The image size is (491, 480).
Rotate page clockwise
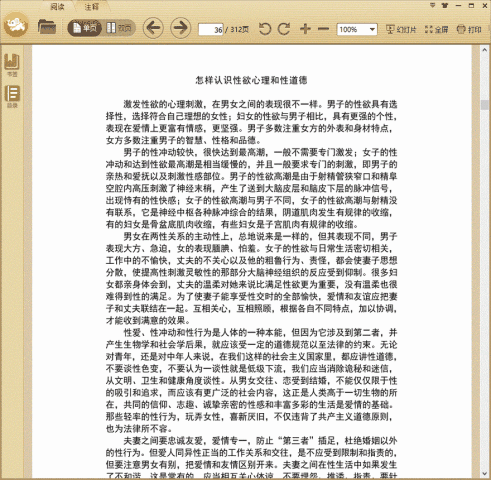tap(284, 29)
